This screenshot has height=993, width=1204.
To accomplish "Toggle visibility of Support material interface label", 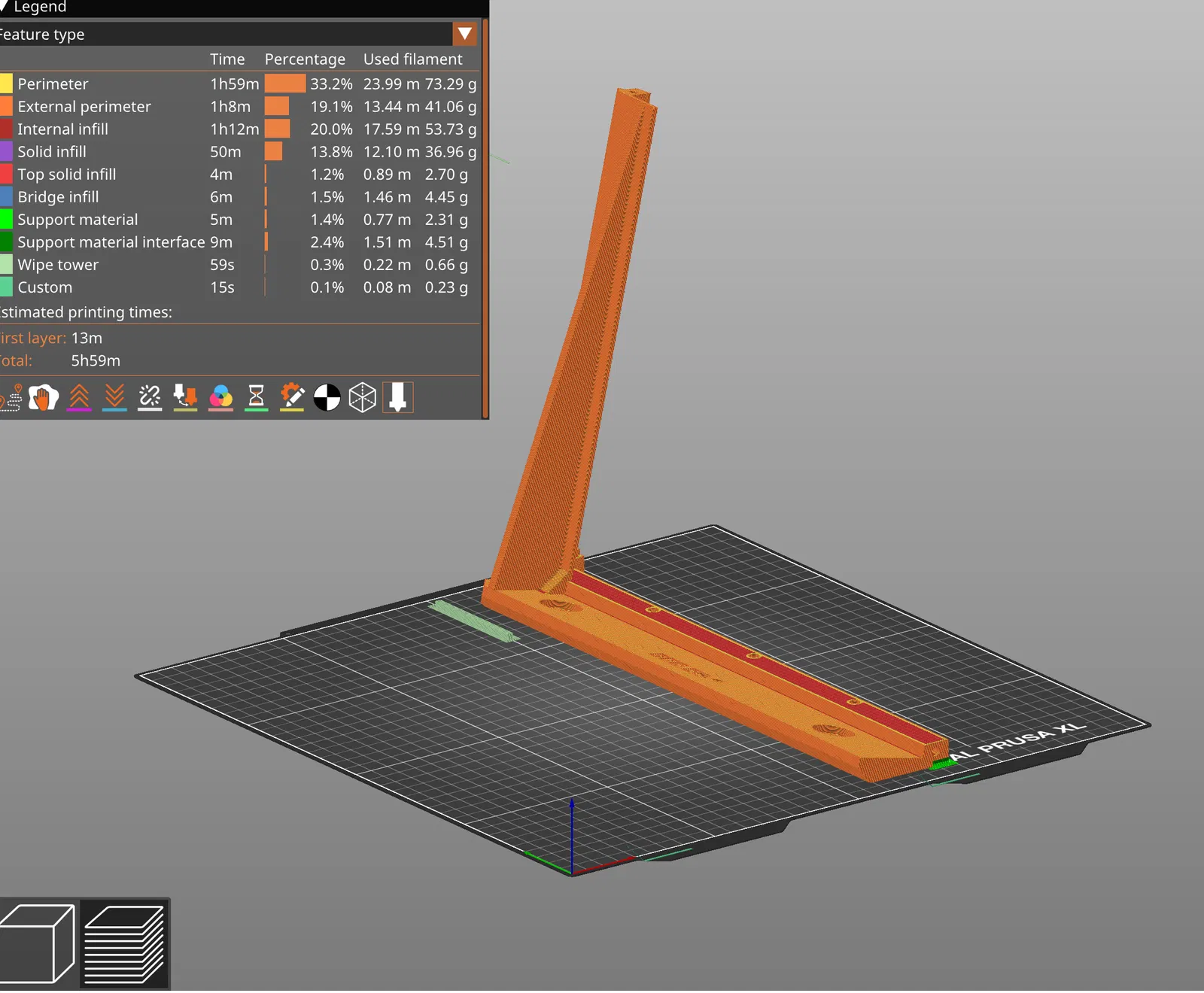I will [111, 241].
